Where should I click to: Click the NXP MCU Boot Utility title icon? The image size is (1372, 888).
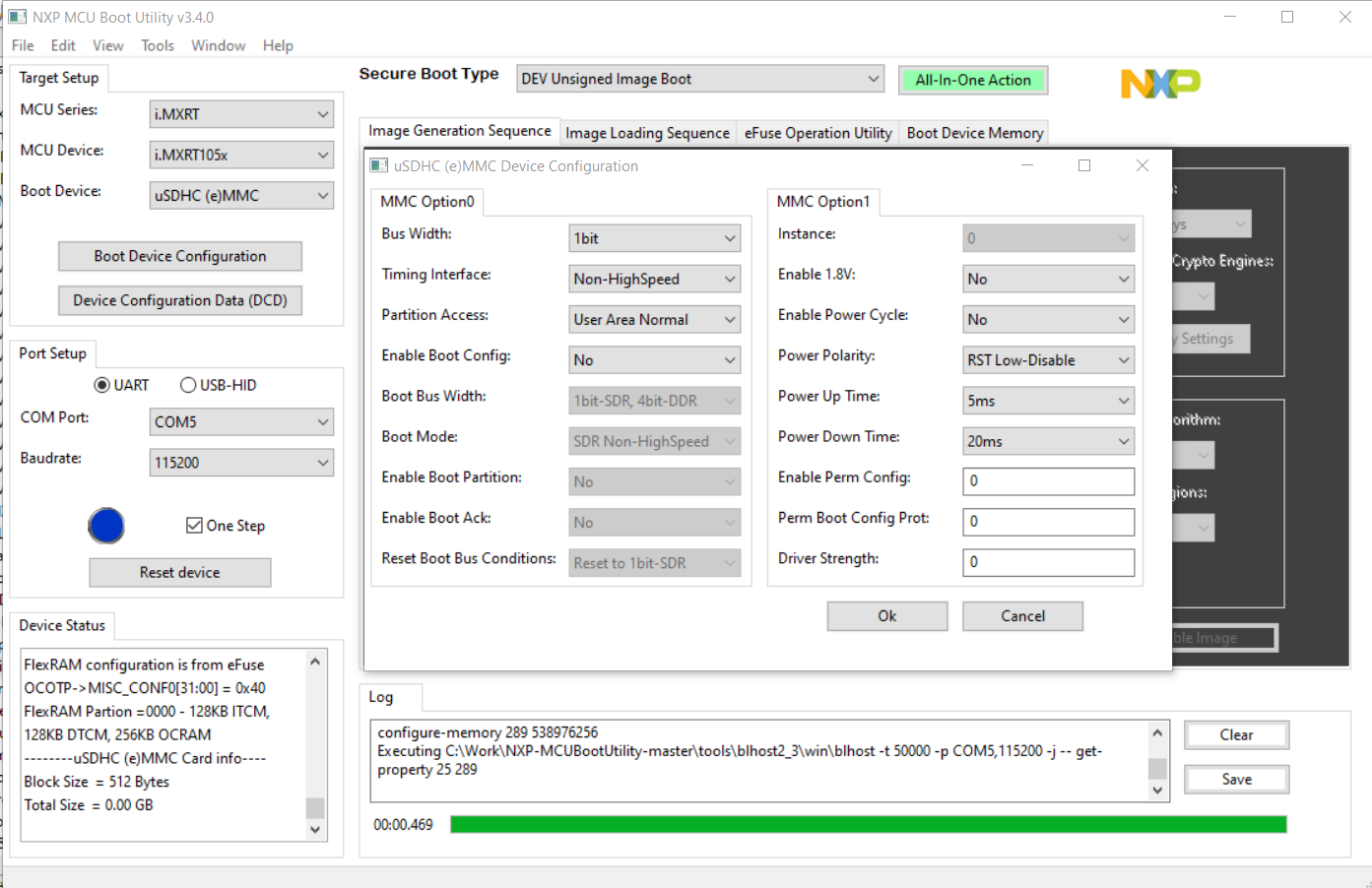click(x=17, y=17)
